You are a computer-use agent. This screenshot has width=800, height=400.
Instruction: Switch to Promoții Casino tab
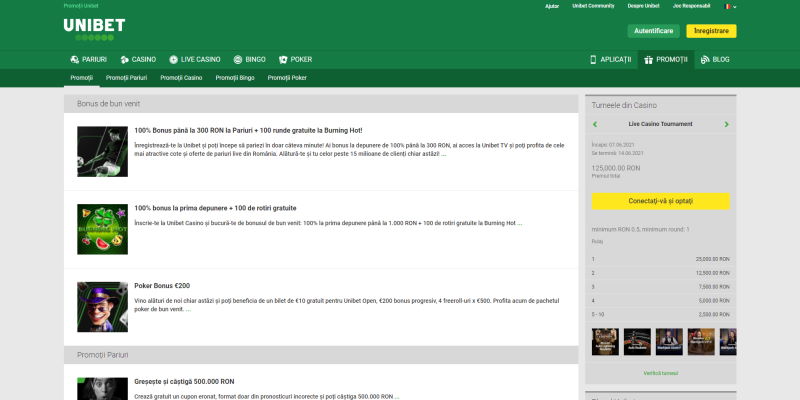181,77
